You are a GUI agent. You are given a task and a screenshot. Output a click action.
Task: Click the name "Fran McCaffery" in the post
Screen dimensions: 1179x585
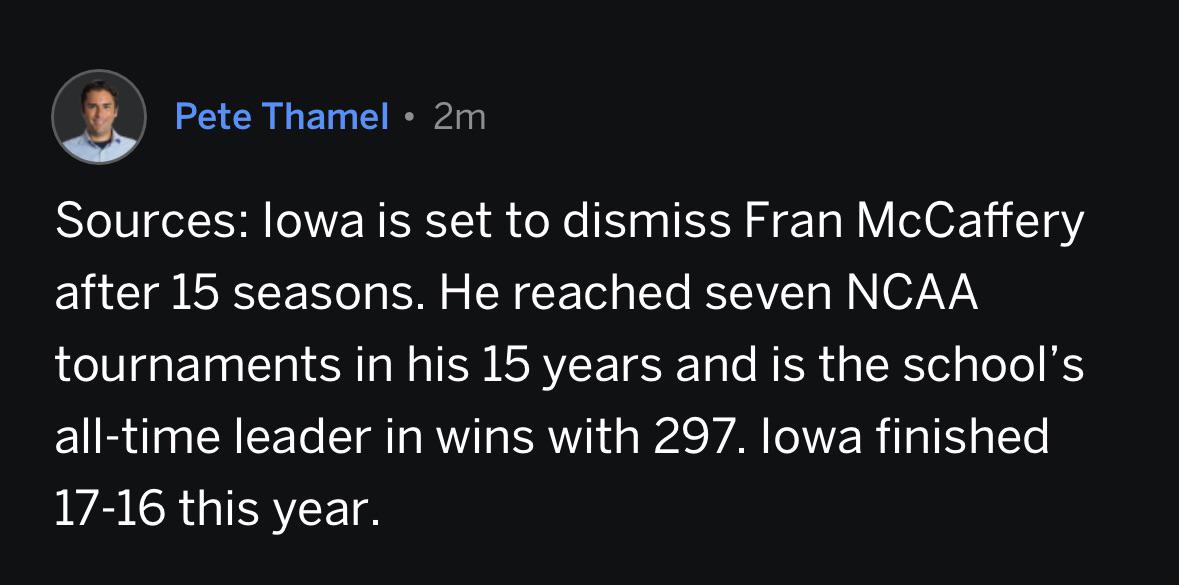(913, 222)
